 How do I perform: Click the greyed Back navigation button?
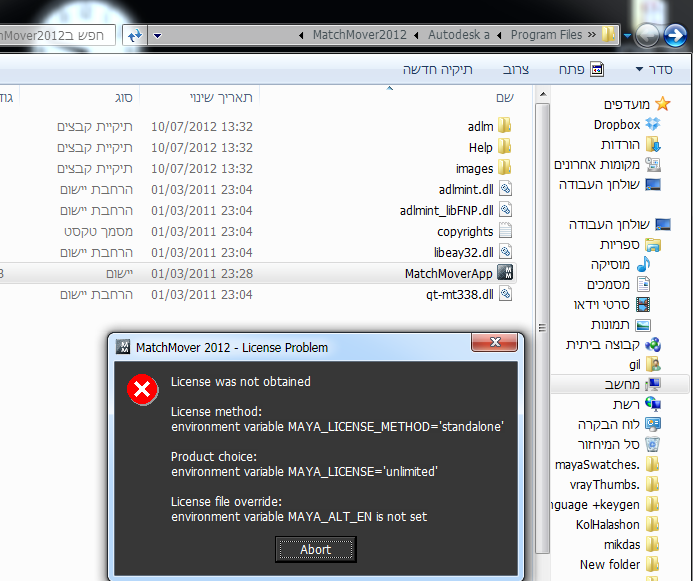point(647,35)
